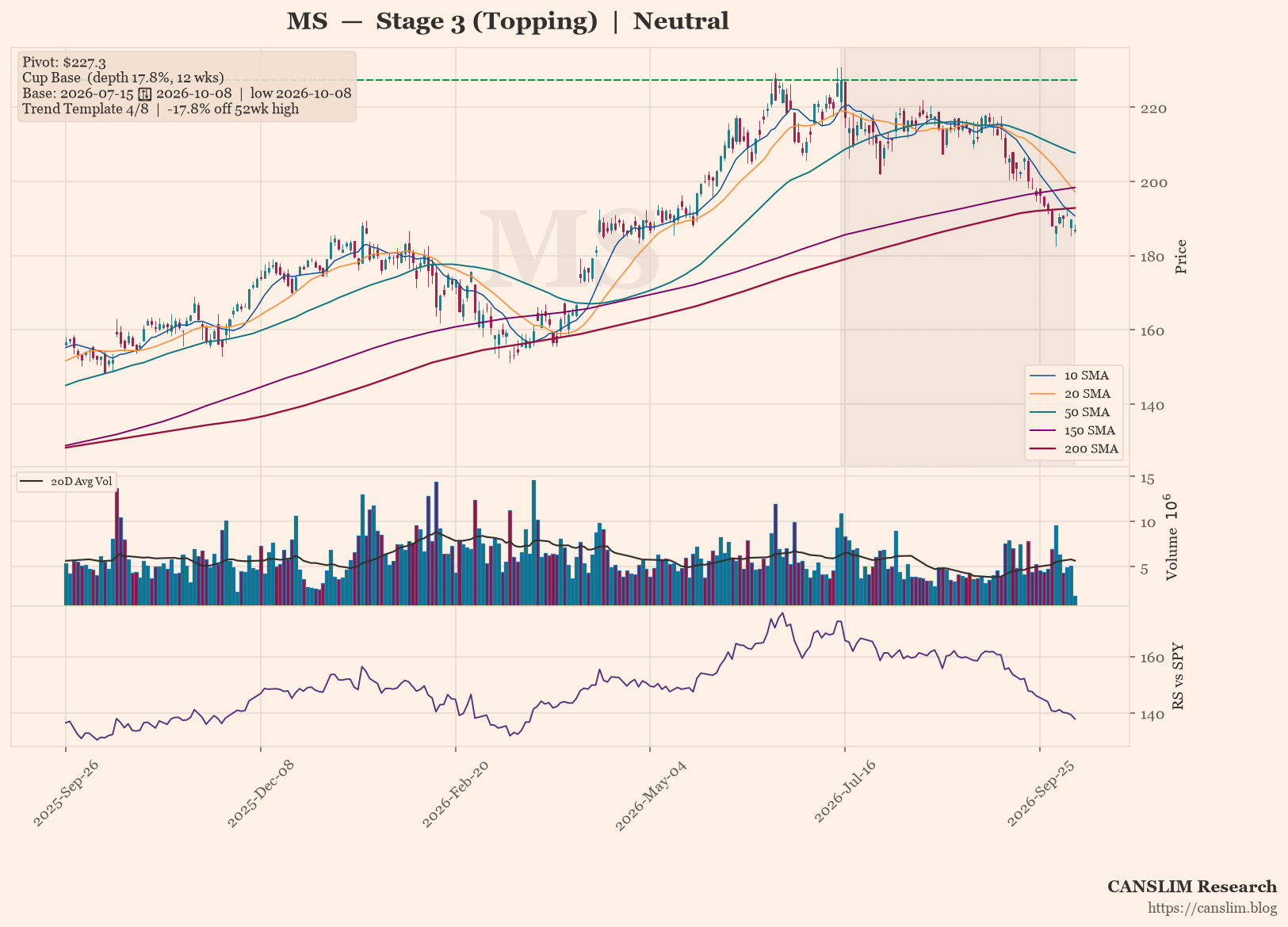Click the 'Price' axis label
The image size is (1288, 927).
click(1181, 257)
